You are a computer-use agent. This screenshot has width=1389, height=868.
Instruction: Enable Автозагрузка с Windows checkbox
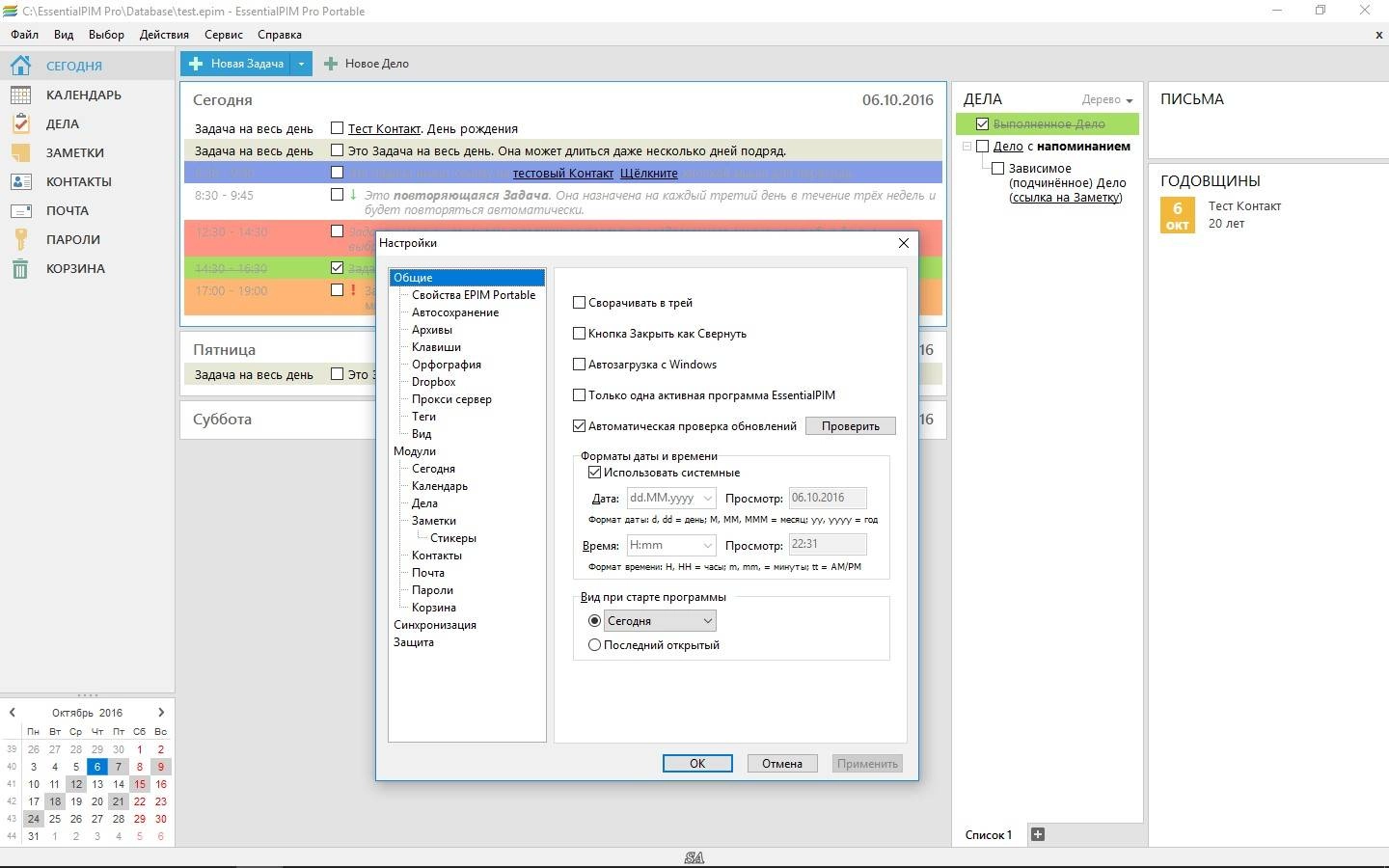pyautogui.click(x=579, y=365)
